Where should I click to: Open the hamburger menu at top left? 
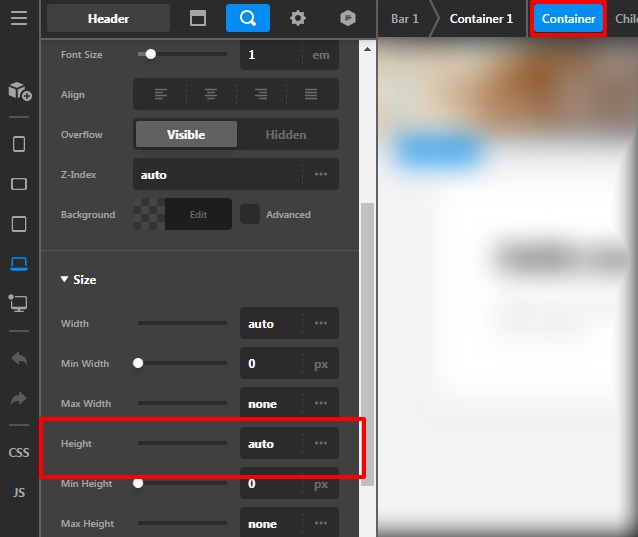point(19,18)
